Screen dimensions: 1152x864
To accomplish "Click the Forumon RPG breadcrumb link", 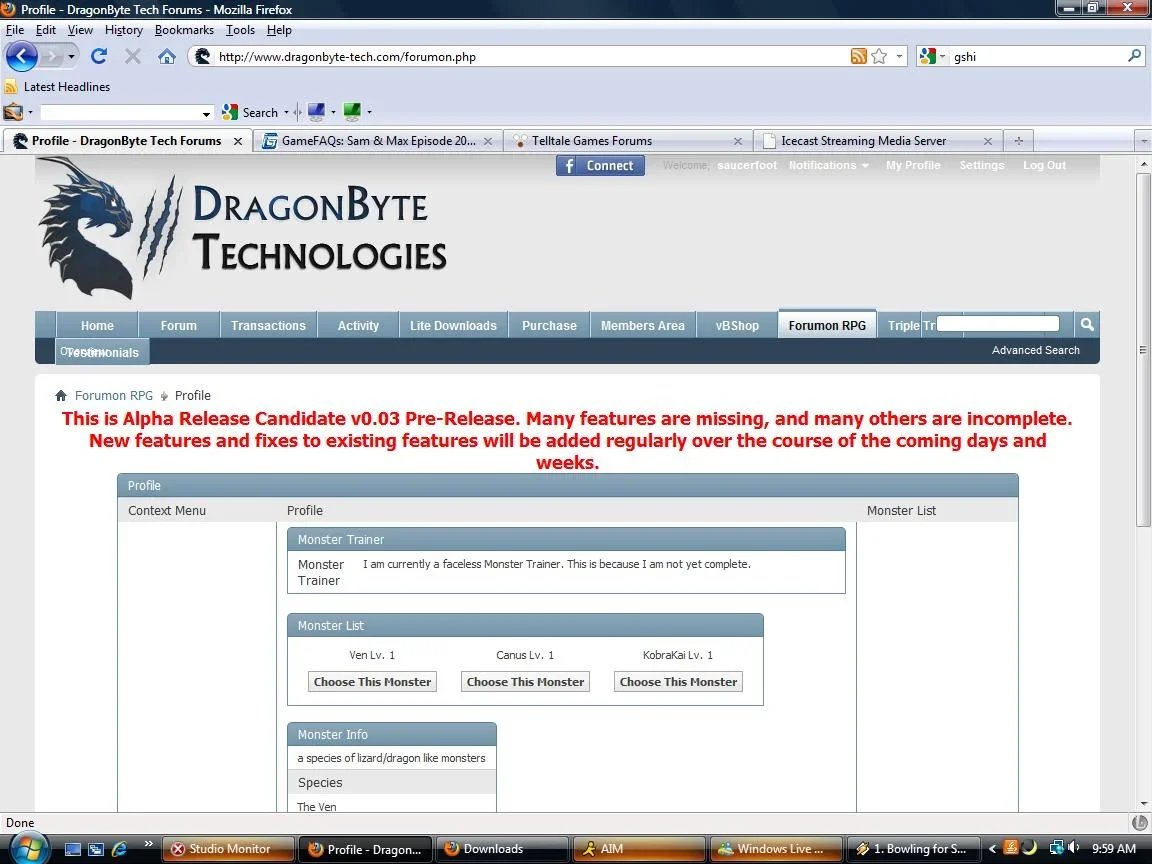I will [114, 395].
